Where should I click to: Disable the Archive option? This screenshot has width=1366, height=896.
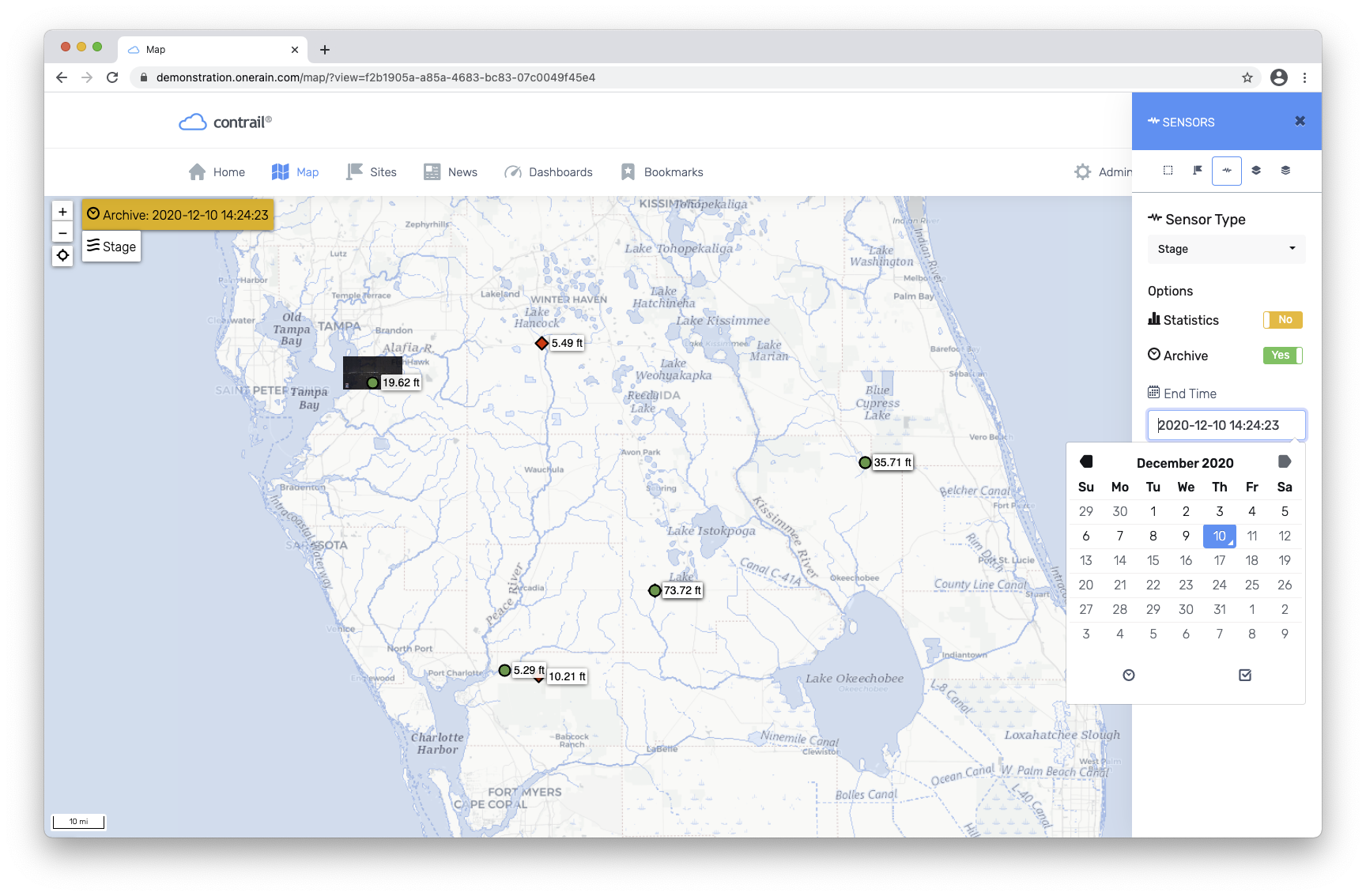tap(1281, 355)
